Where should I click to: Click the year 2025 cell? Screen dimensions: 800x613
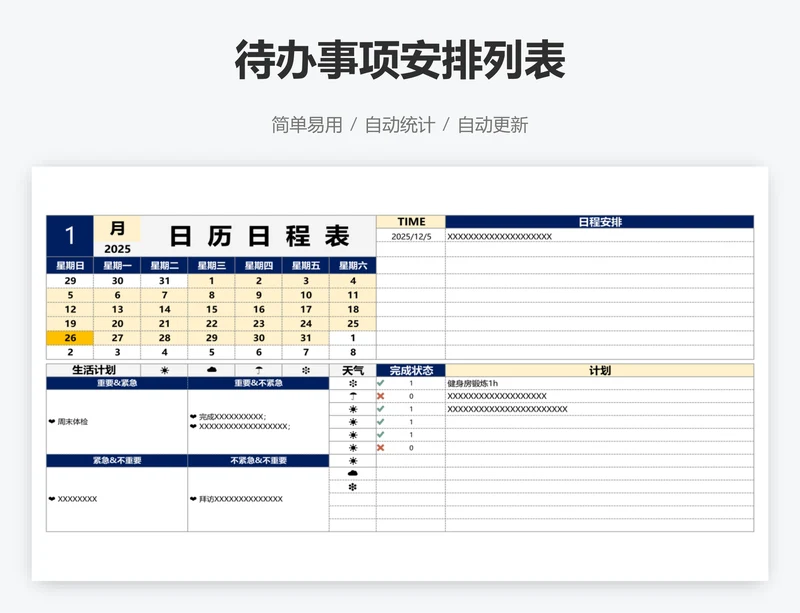[x=117, y=249]
